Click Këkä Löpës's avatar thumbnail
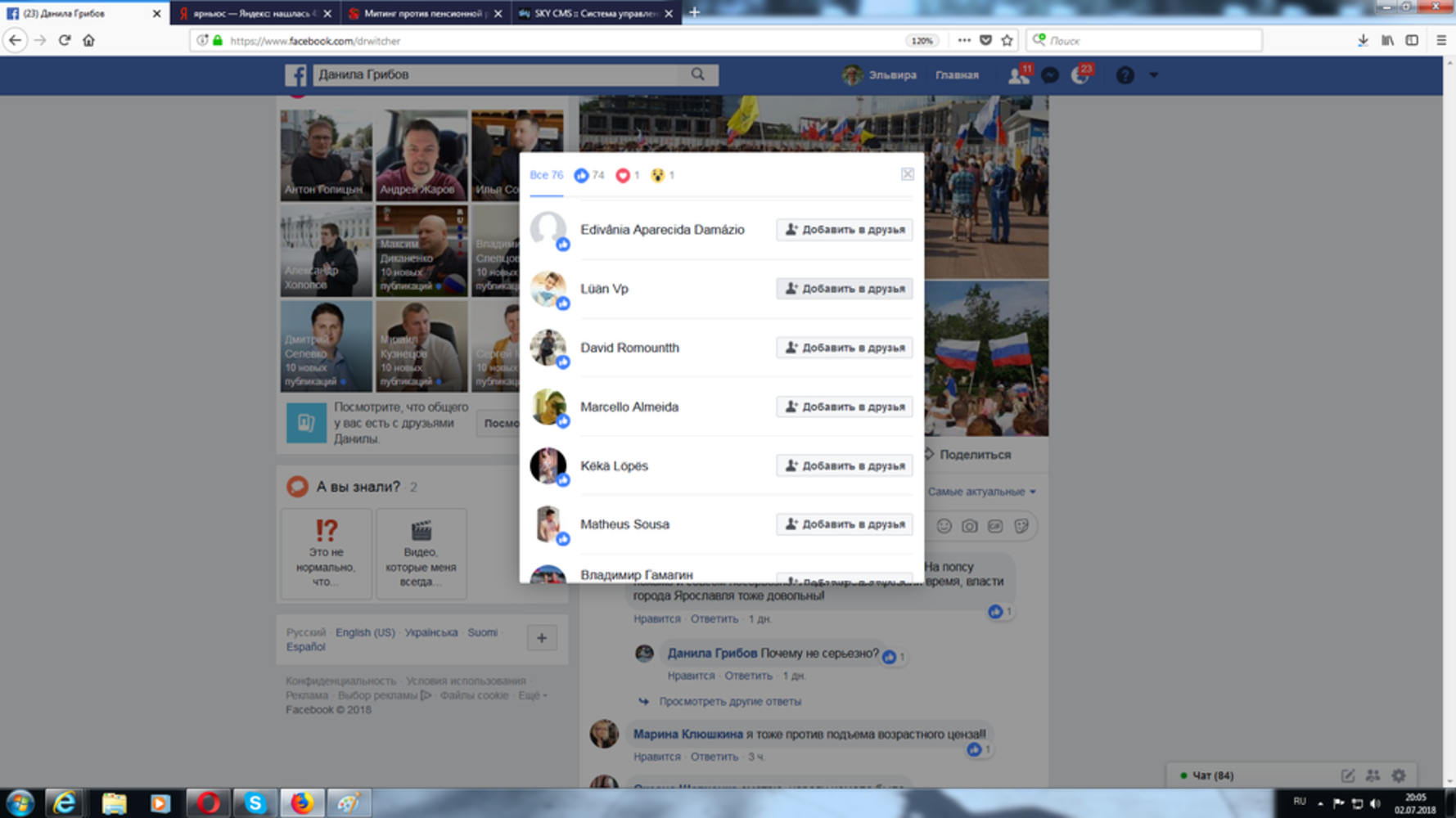1456x818 pixels. coord(548,465)
